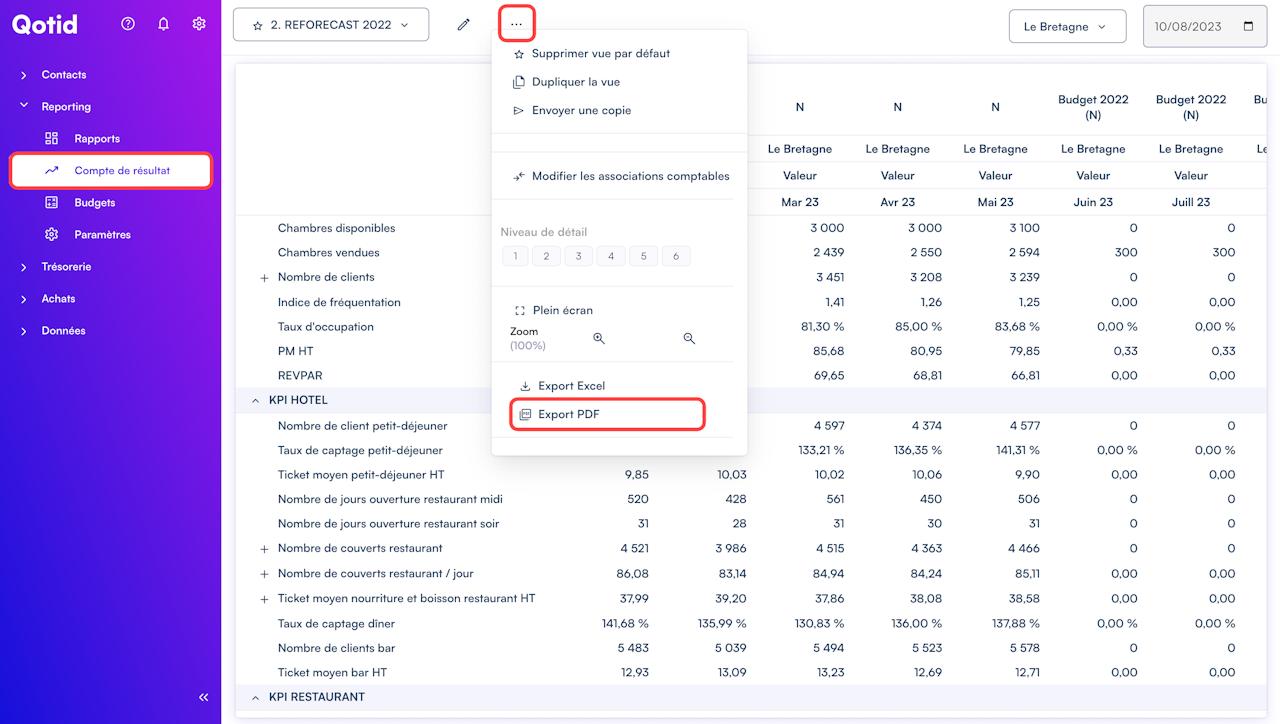The image size is (1280, 724).
Task: Select detail level 3
Action: 578,257
